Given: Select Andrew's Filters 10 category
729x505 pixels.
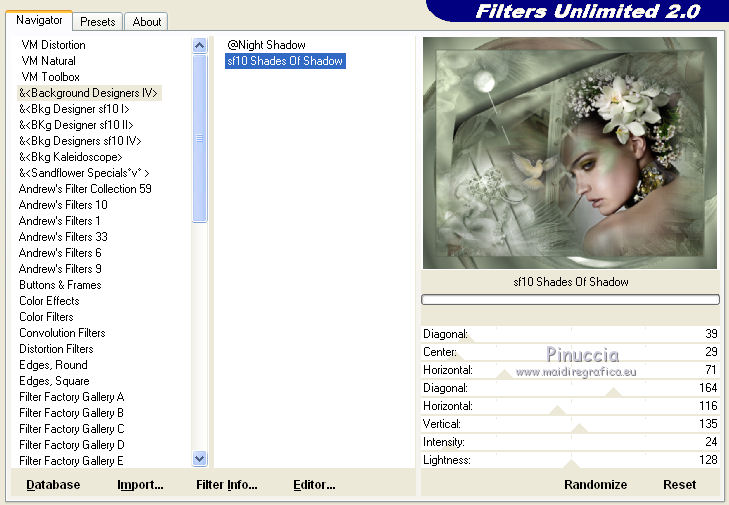Looking at the screenshot, I should pos(63,205).
